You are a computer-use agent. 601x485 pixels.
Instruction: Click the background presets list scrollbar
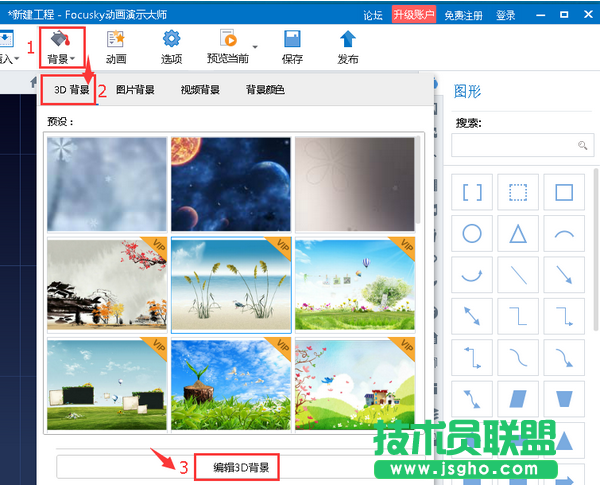[x=418, y=180]
